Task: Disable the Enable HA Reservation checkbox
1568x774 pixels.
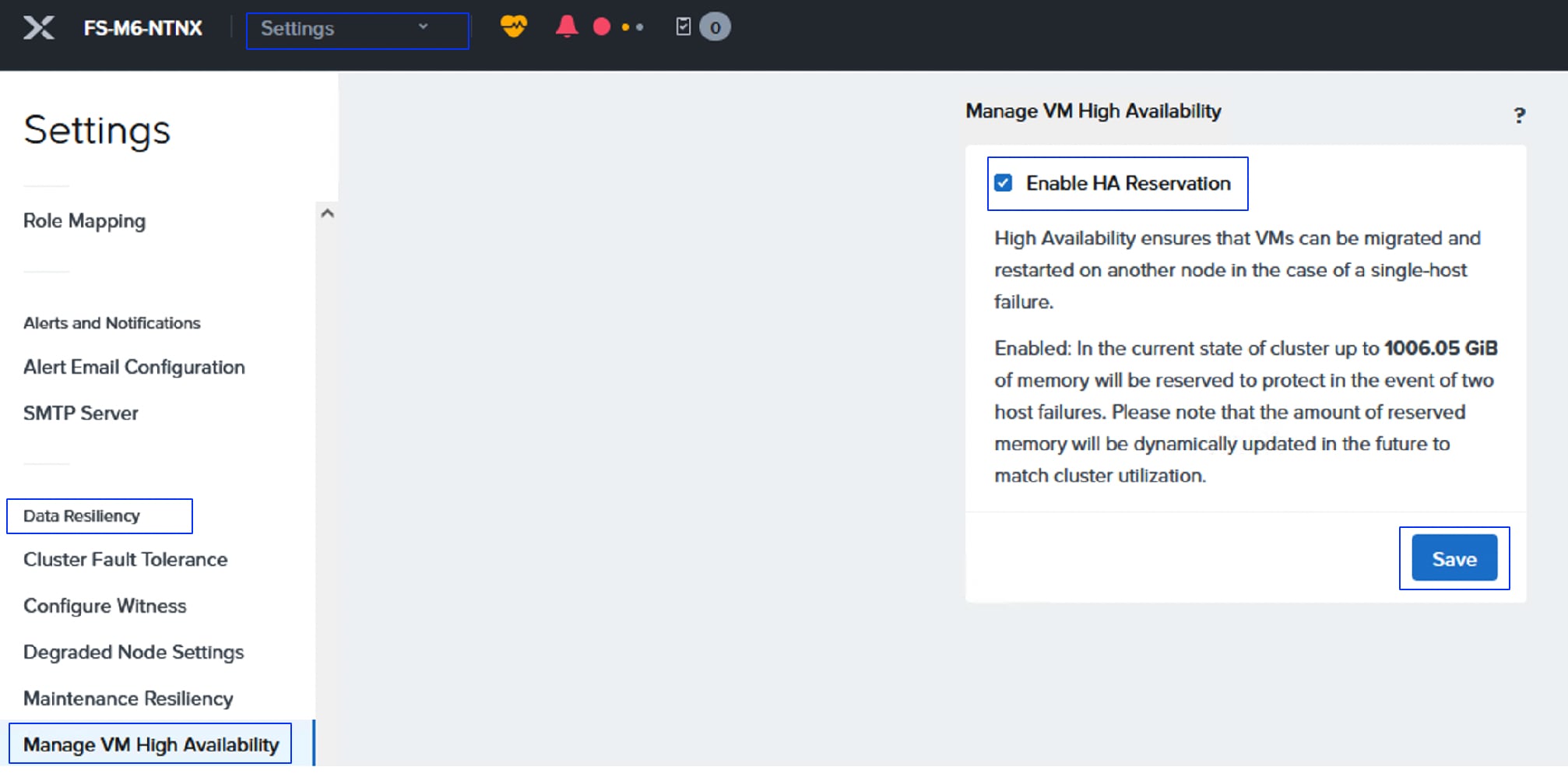Action: (1004, 183)
